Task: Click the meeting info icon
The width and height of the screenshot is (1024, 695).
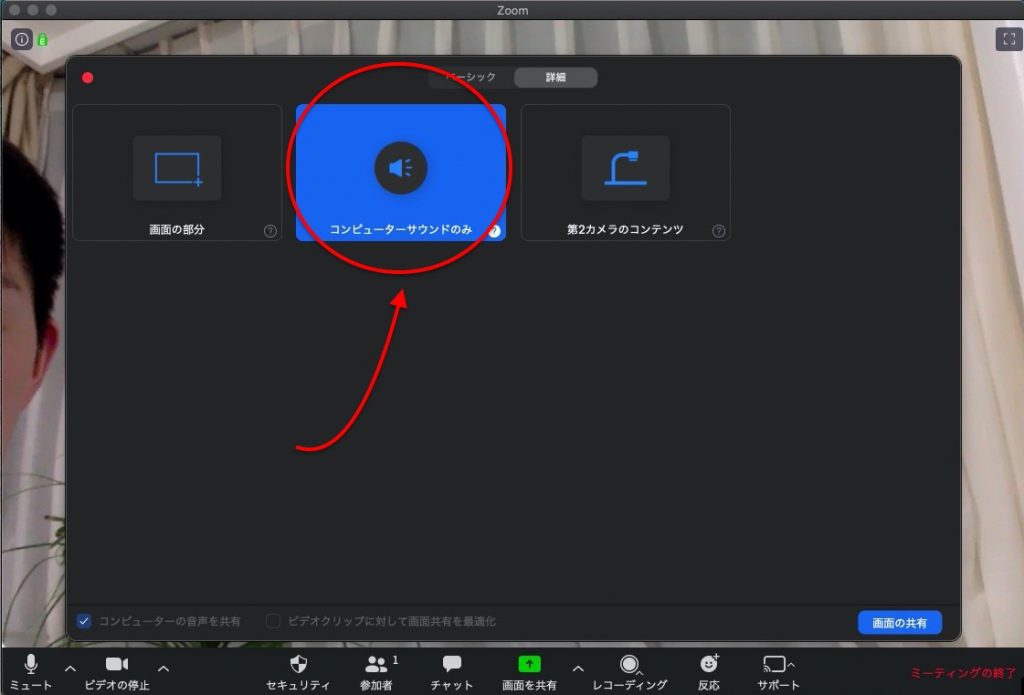Action: 22,40
